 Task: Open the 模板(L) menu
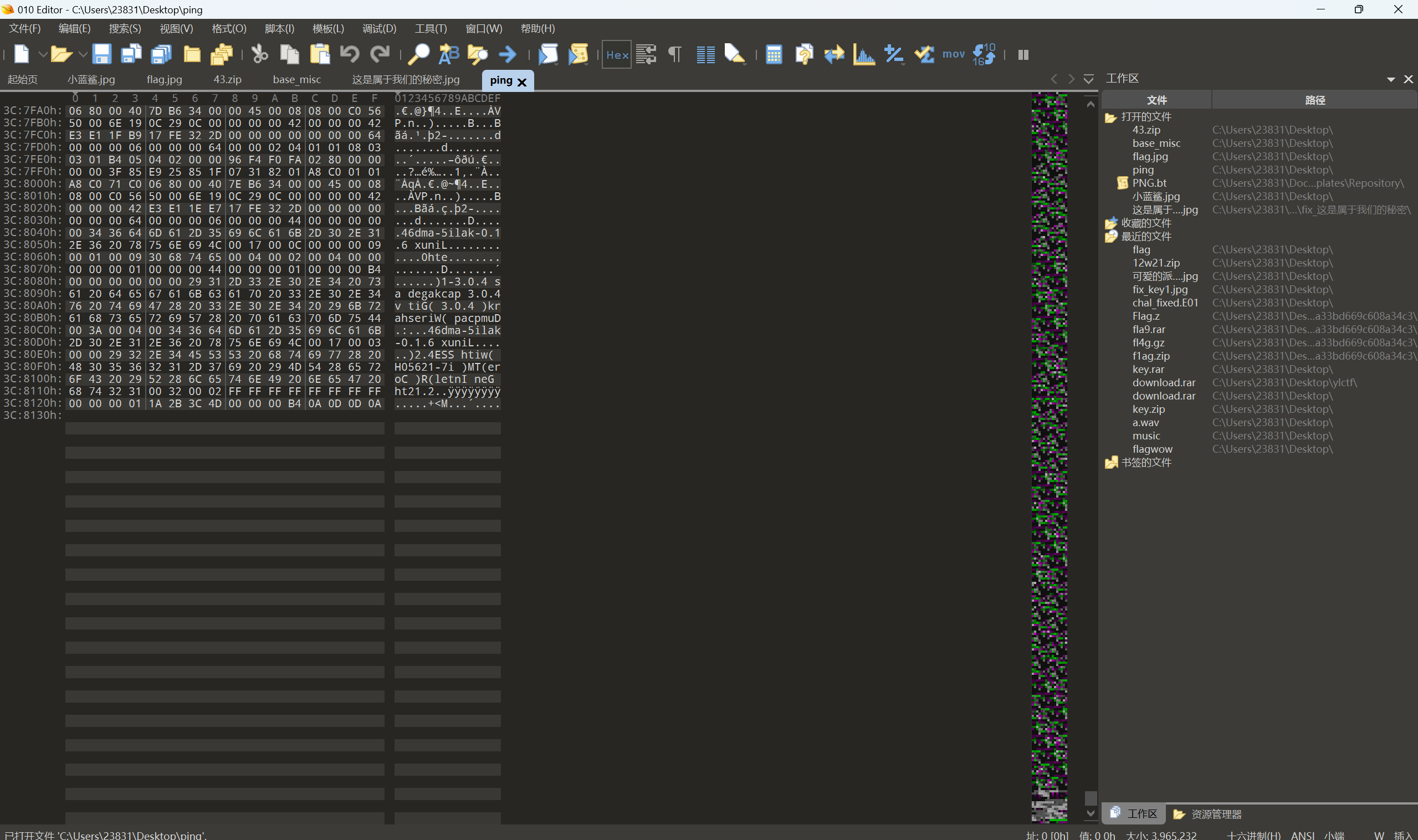coord(327,28)
